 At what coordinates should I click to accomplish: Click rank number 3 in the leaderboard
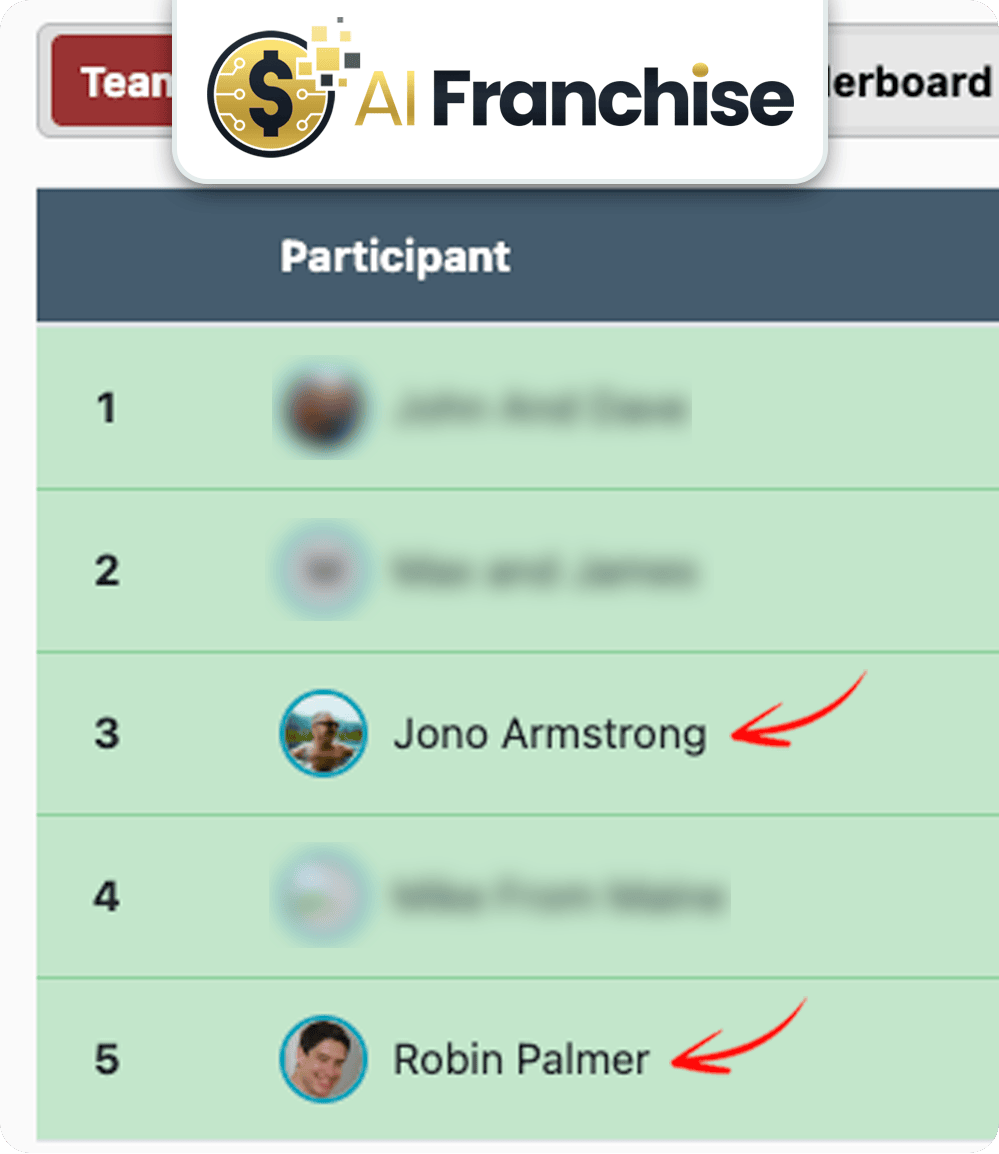(x=107, y=734)
